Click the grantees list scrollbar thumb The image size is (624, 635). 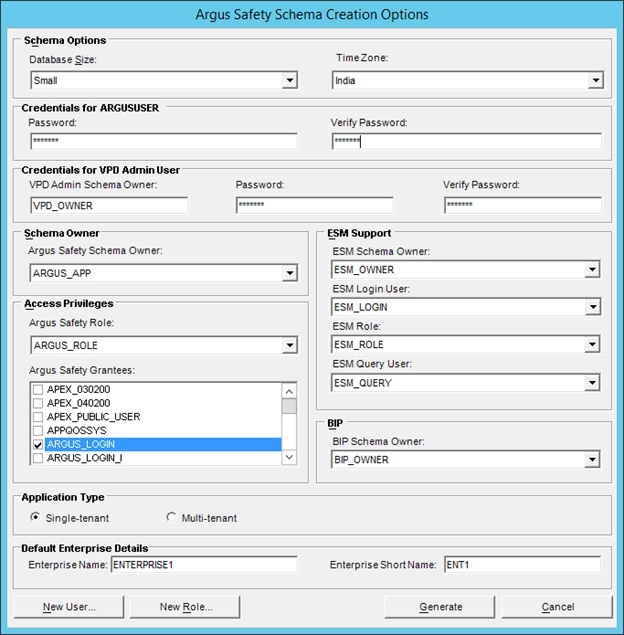click(x=289, y=406)
